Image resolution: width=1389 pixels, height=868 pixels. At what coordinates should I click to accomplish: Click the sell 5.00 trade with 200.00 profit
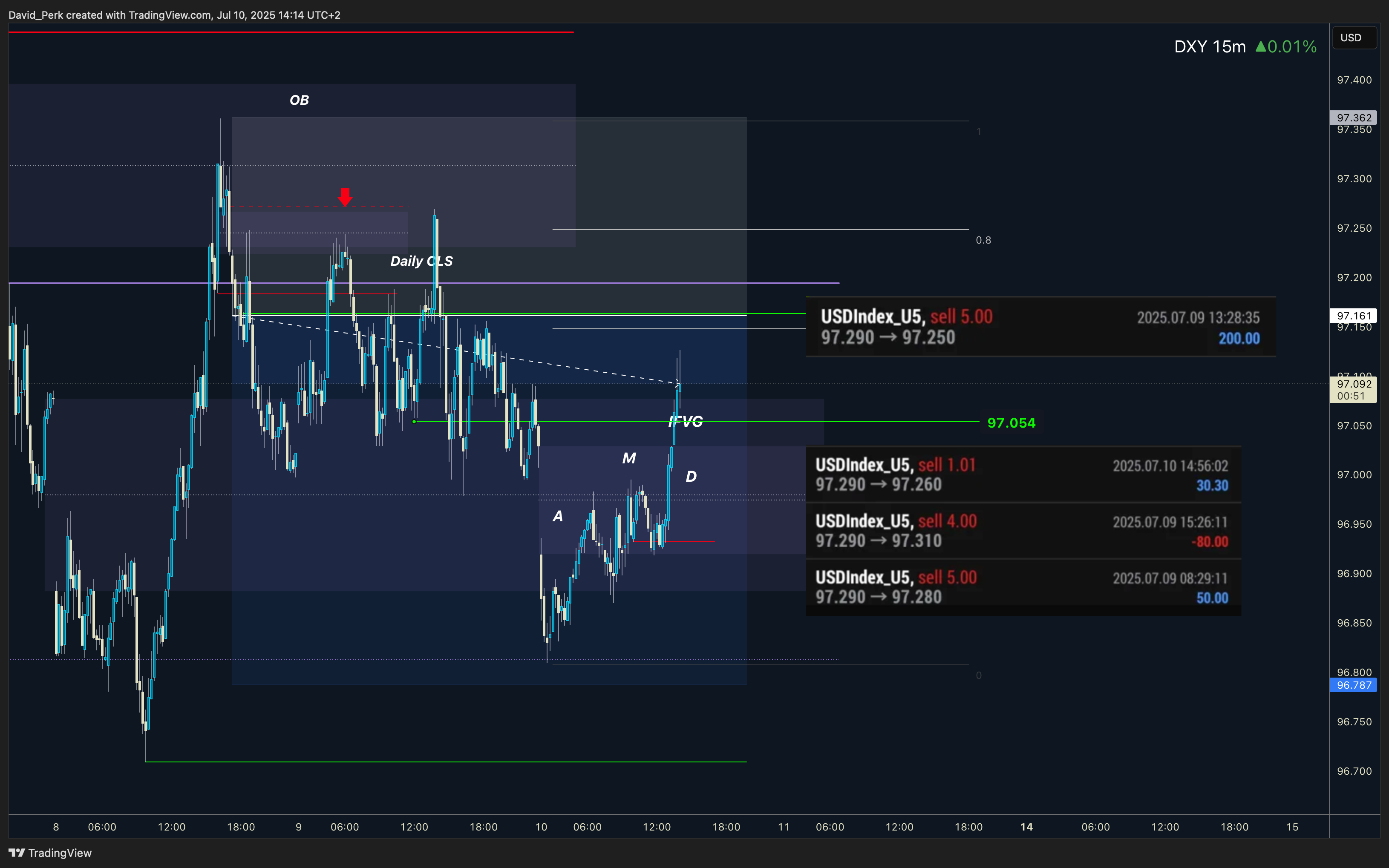pos(1040,327)
